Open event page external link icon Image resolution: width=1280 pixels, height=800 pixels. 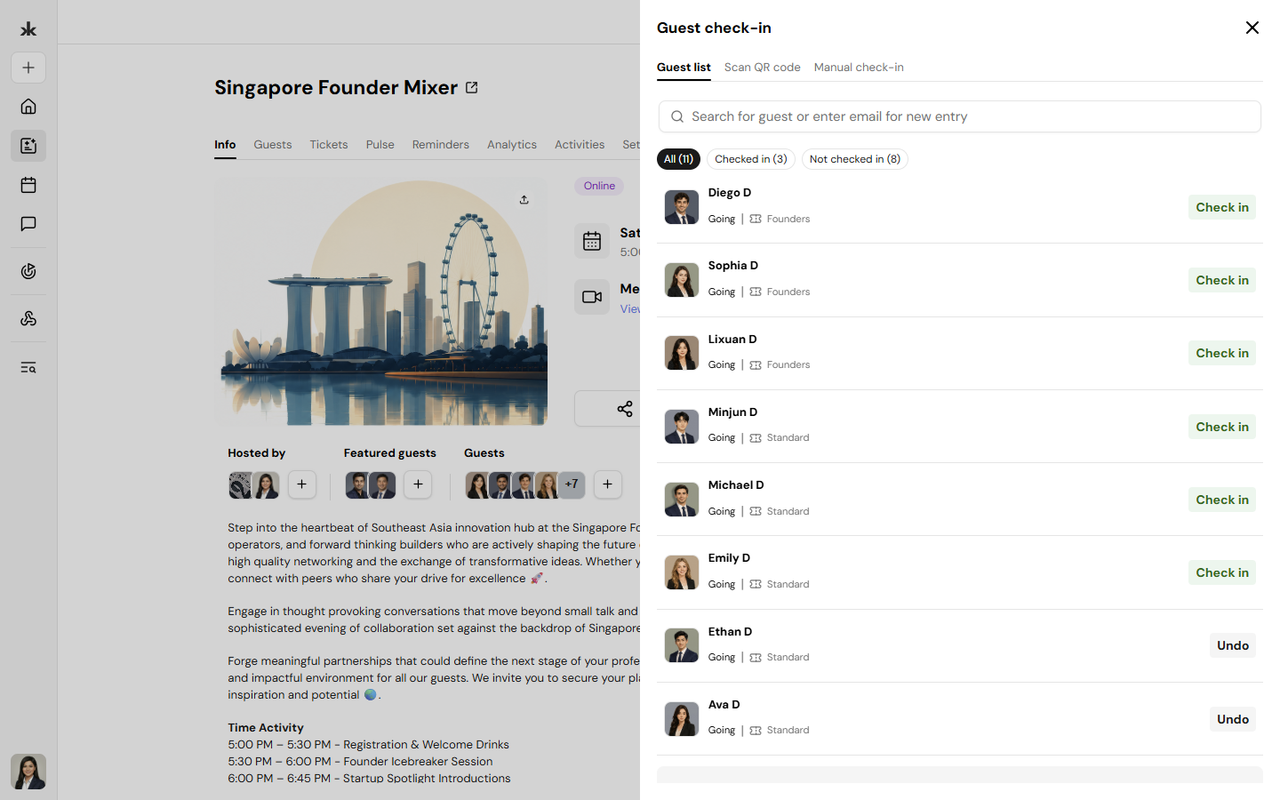472,88
